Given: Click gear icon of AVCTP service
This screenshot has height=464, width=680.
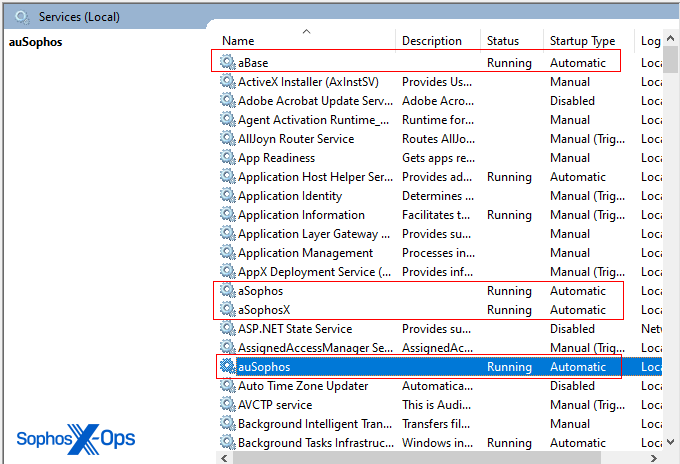Looking at the screenshot, I should click(228, 405).
